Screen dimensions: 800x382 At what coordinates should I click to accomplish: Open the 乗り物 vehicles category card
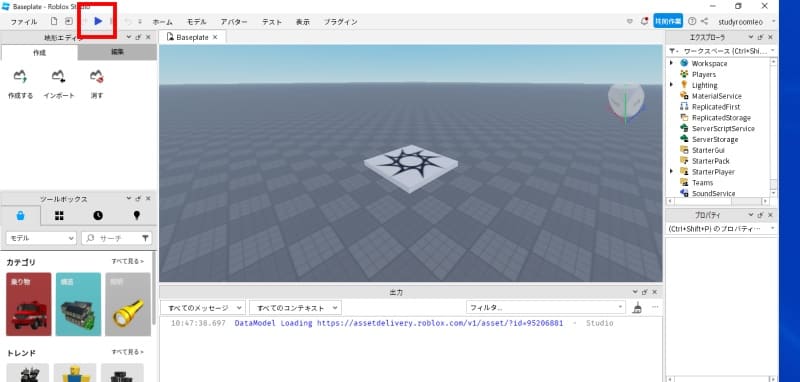(29, 304)
